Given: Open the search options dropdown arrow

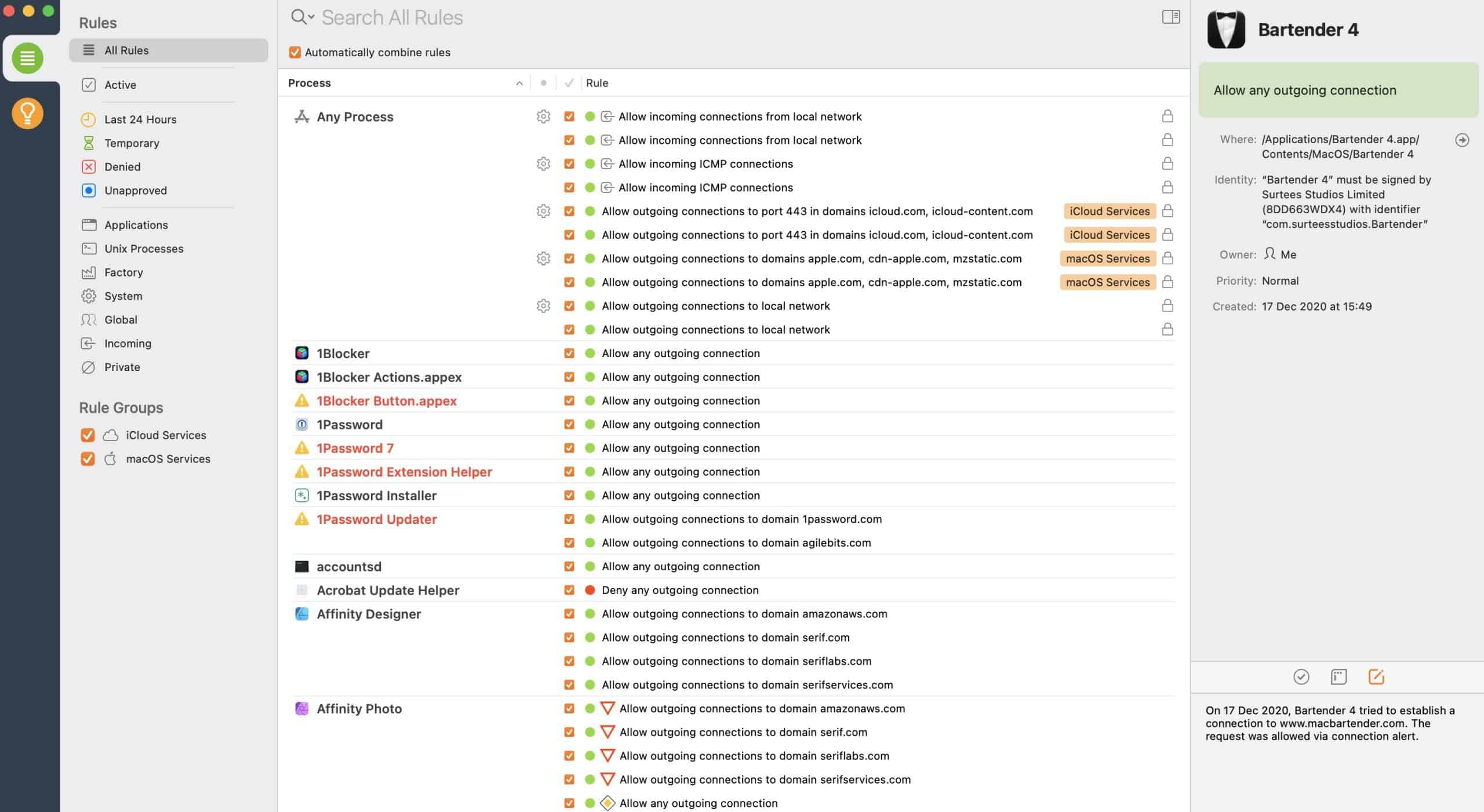Looking at the screenshot, I should [311, 17].
